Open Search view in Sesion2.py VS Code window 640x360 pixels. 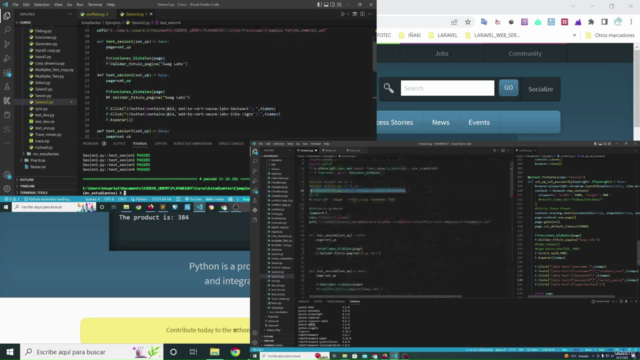[7, 30]
